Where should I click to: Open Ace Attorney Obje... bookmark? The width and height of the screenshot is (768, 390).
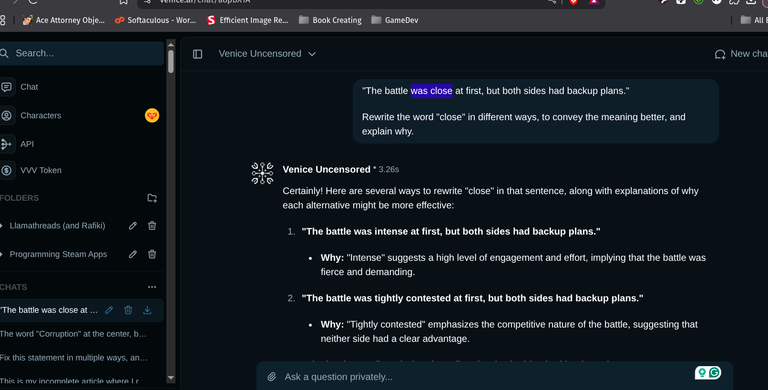[64, 20]
